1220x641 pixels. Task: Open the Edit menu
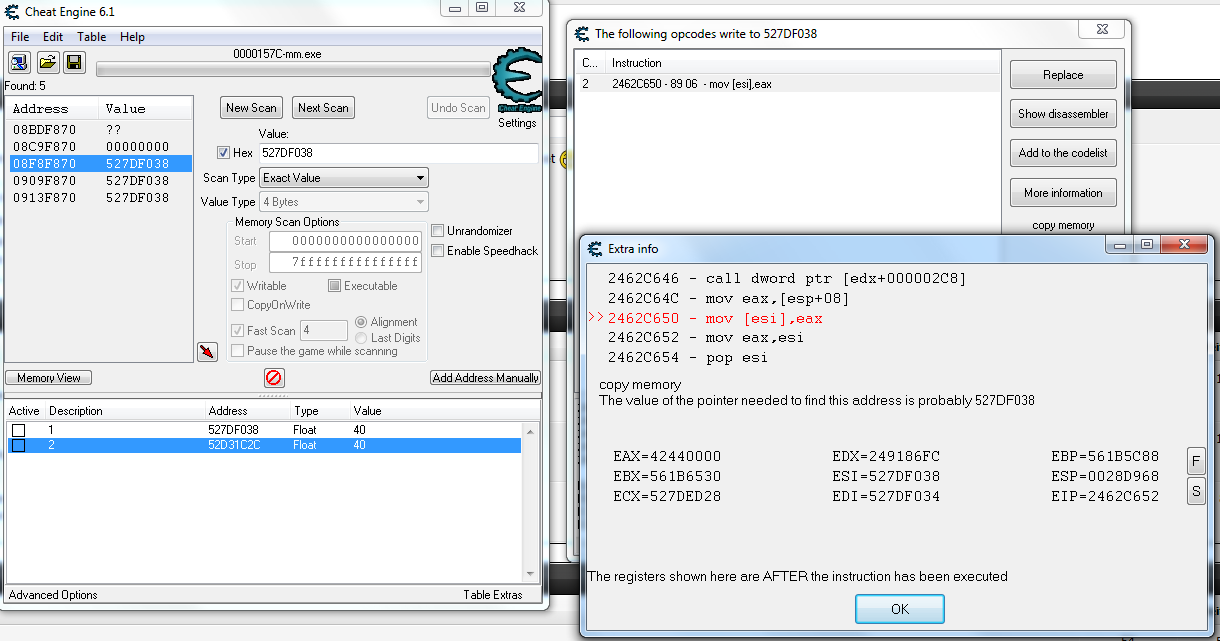[53, 37]
